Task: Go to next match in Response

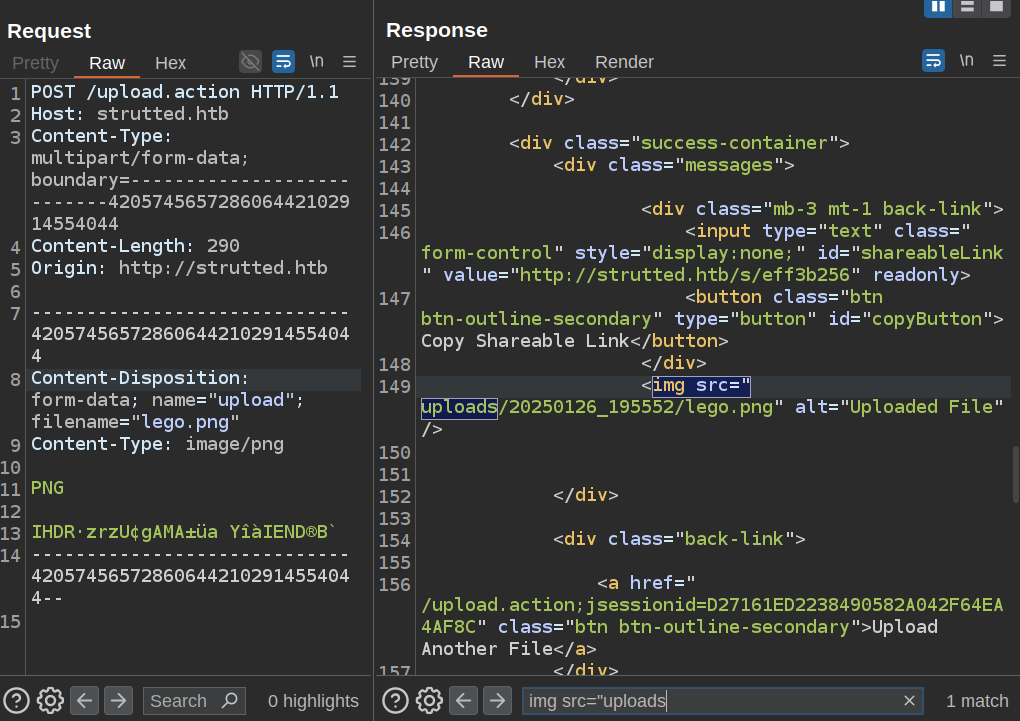Action: (497, 700)
